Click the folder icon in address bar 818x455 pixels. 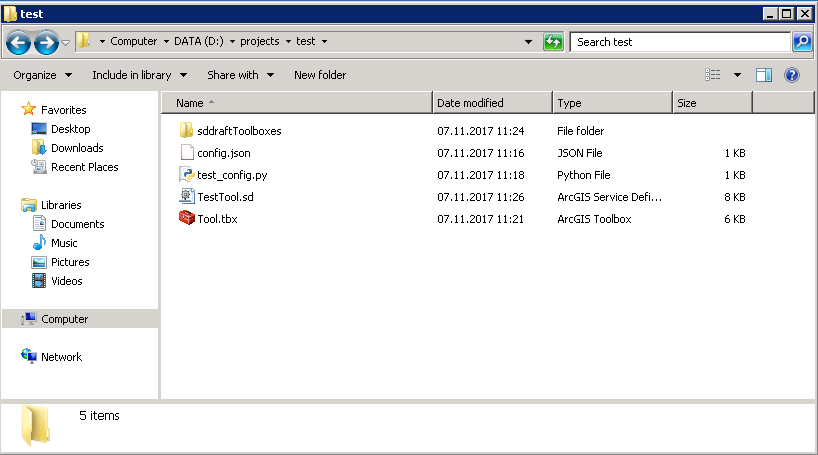click(x=83, y=41)
